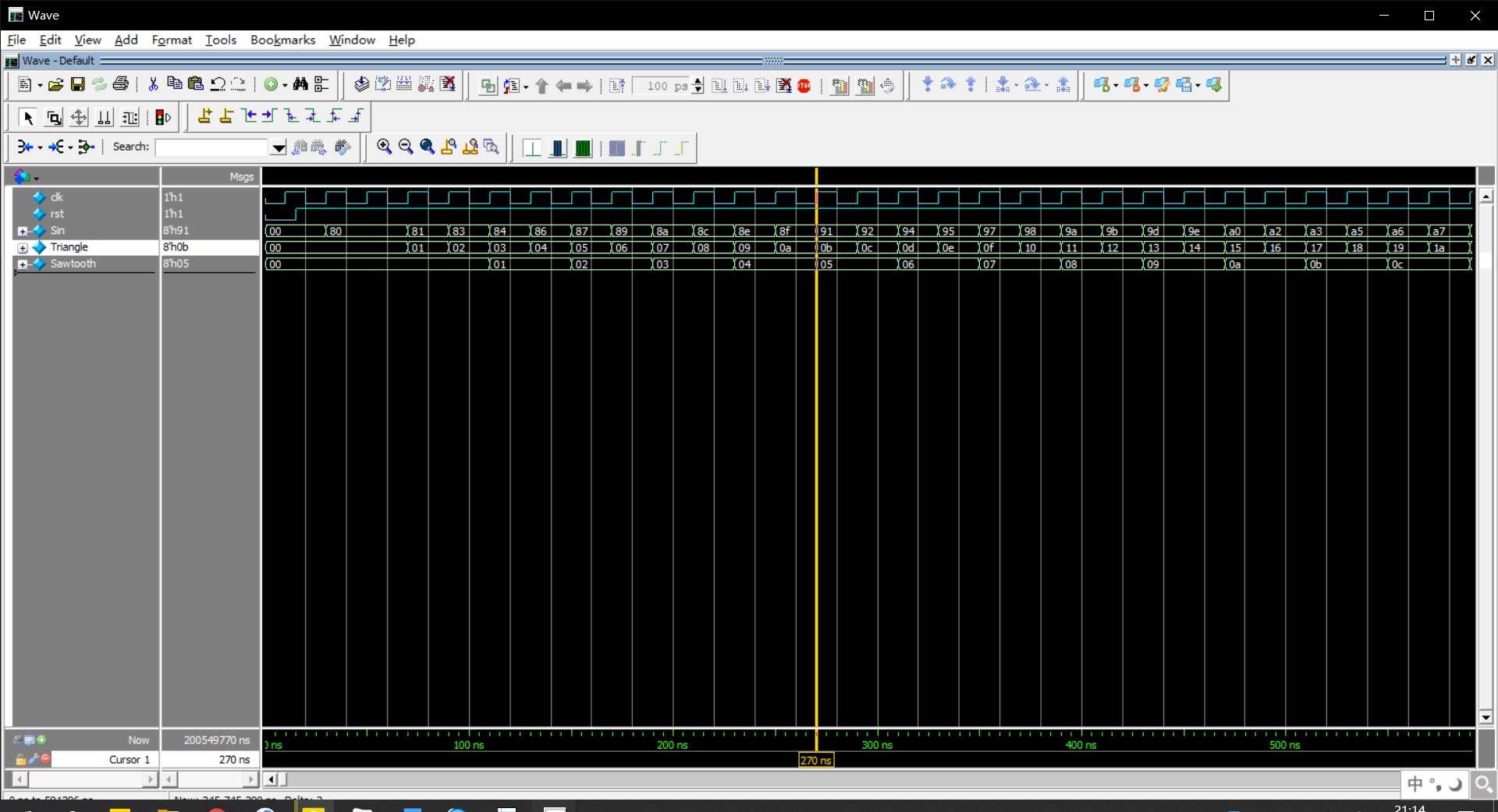Click the Msgs column header

pos(210,177)
